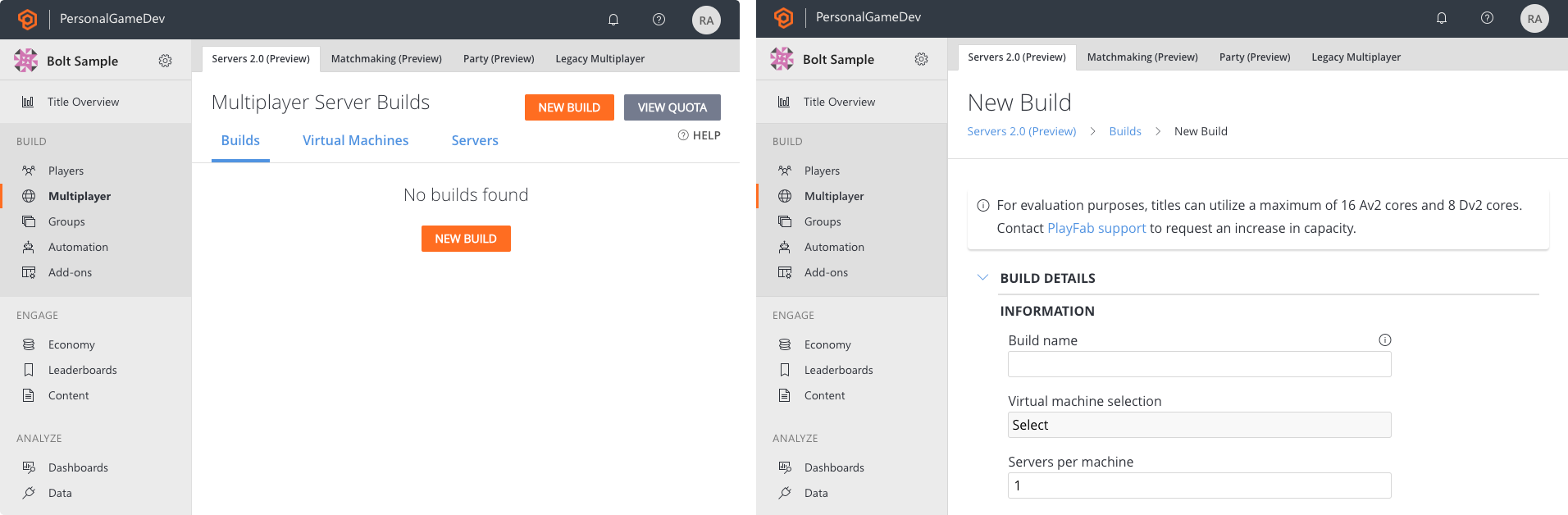Click Title Overview chart icon in left window
The width and height of the screenshot is (1568, 515).
[x=28, y=102]
